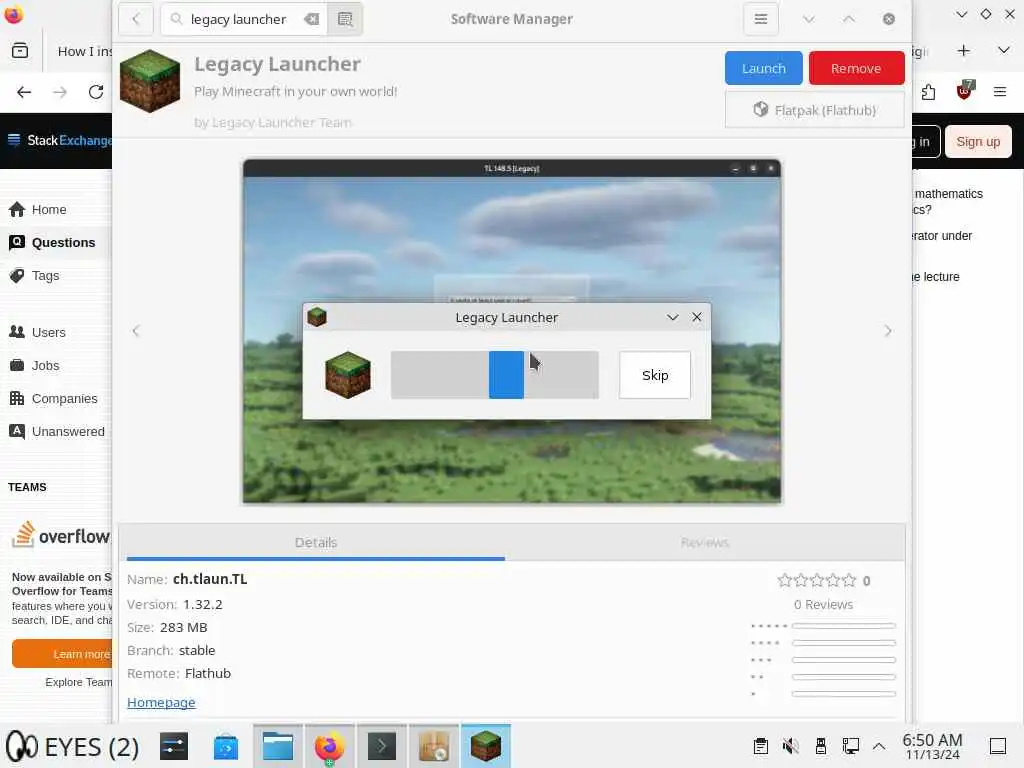Clear the 'legacy launcher' search text
Viewport: 1024px width, 768px height.
click(312, 19)
